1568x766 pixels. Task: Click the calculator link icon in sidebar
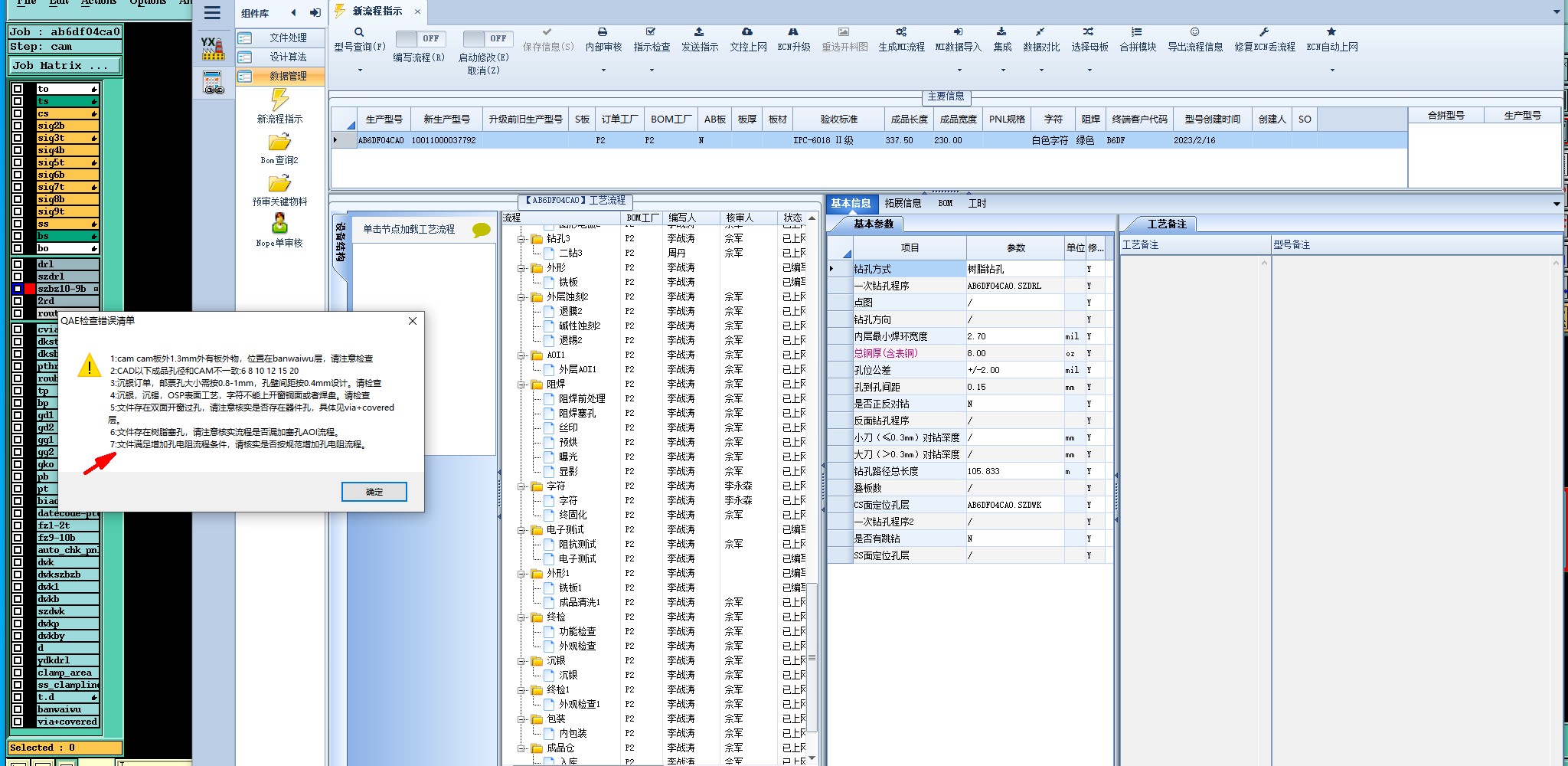(x=213, y=83)
